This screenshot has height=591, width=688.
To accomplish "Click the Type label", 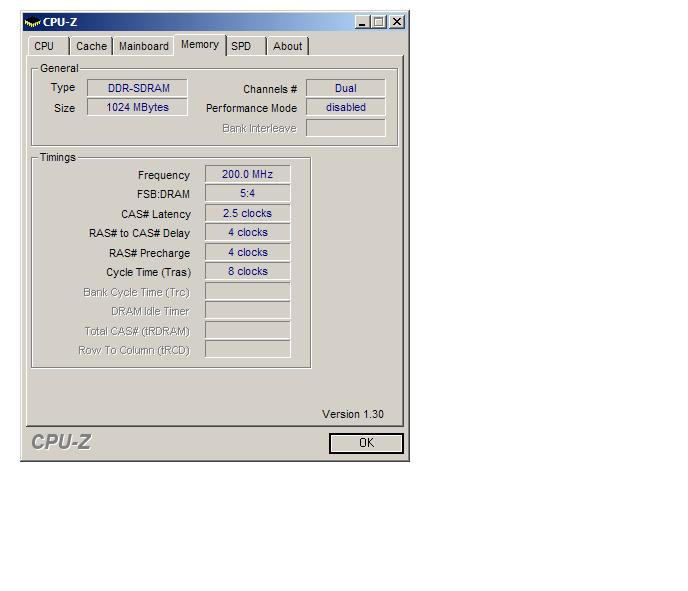I will tap(63, 87).
